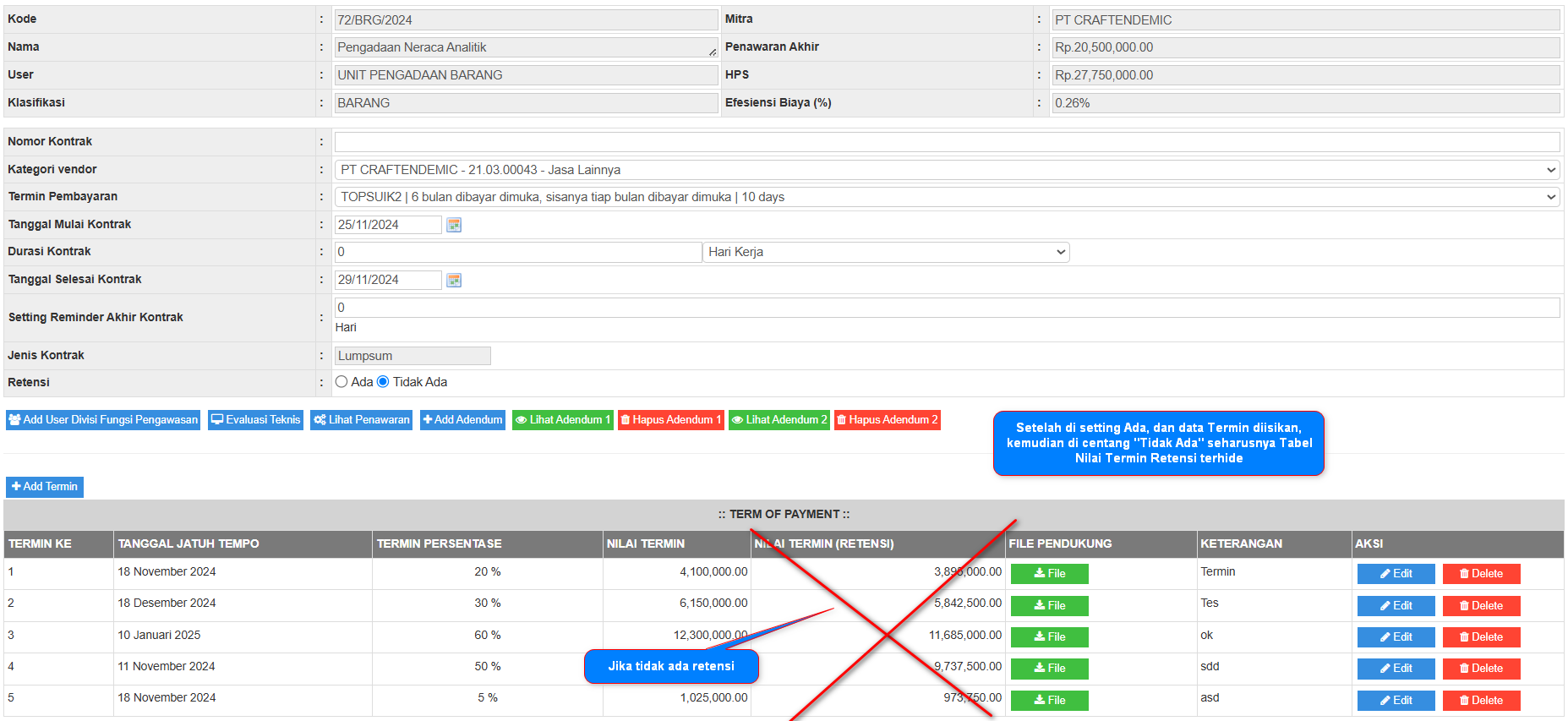1568x721 pixels.
Task: Click the Add Termin button
Action: [x=45, y=487]
